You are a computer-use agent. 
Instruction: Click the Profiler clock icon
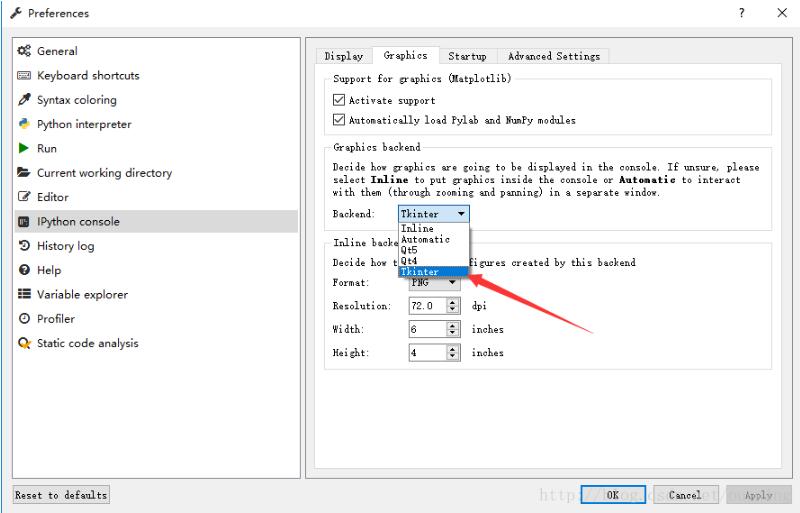point(24,319)
